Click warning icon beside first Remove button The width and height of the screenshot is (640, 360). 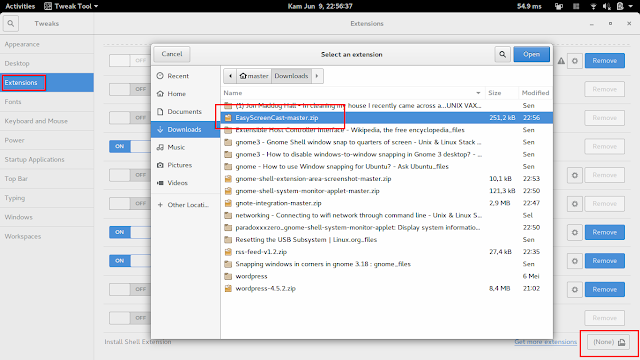pos(561,61)
